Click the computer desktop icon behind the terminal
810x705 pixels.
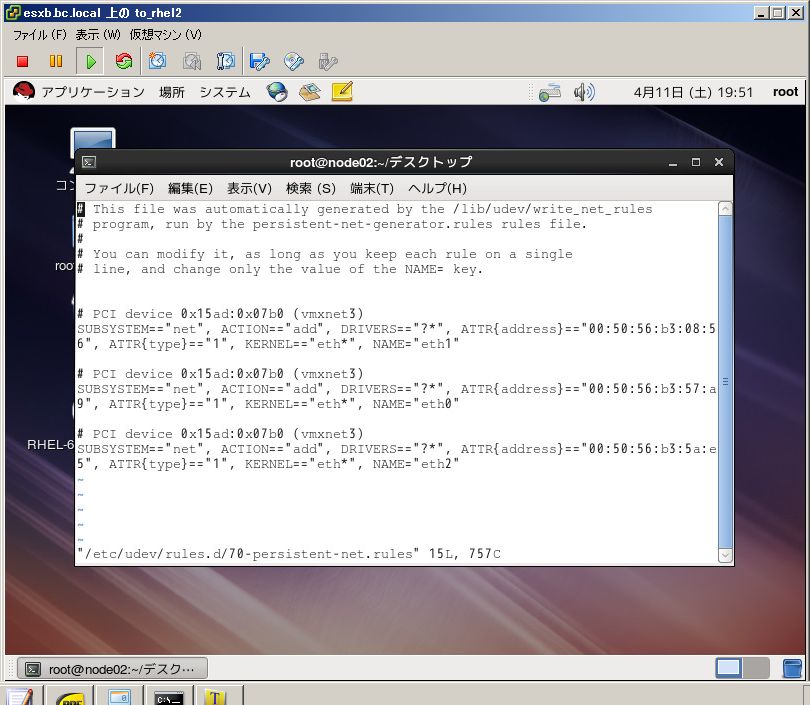pyautogui.click(x=93, y=139)
